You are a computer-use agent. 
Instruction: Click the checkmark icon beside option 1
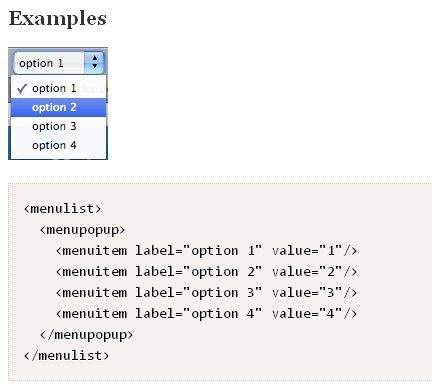pyautogui.click(x=22, y=89)
